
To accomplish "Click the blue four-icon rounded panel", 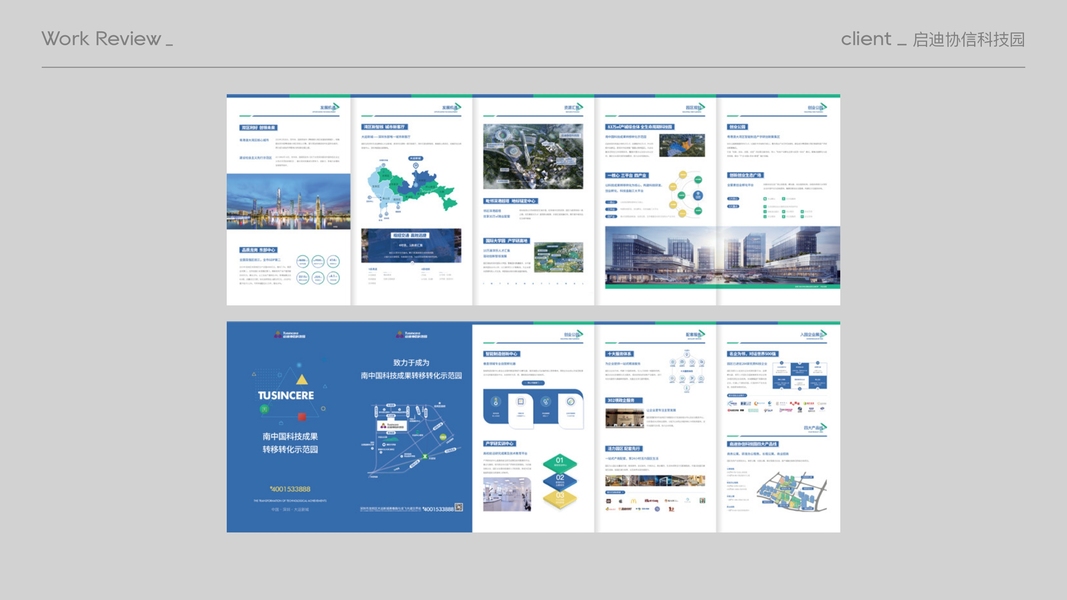I will coord(533,408).
